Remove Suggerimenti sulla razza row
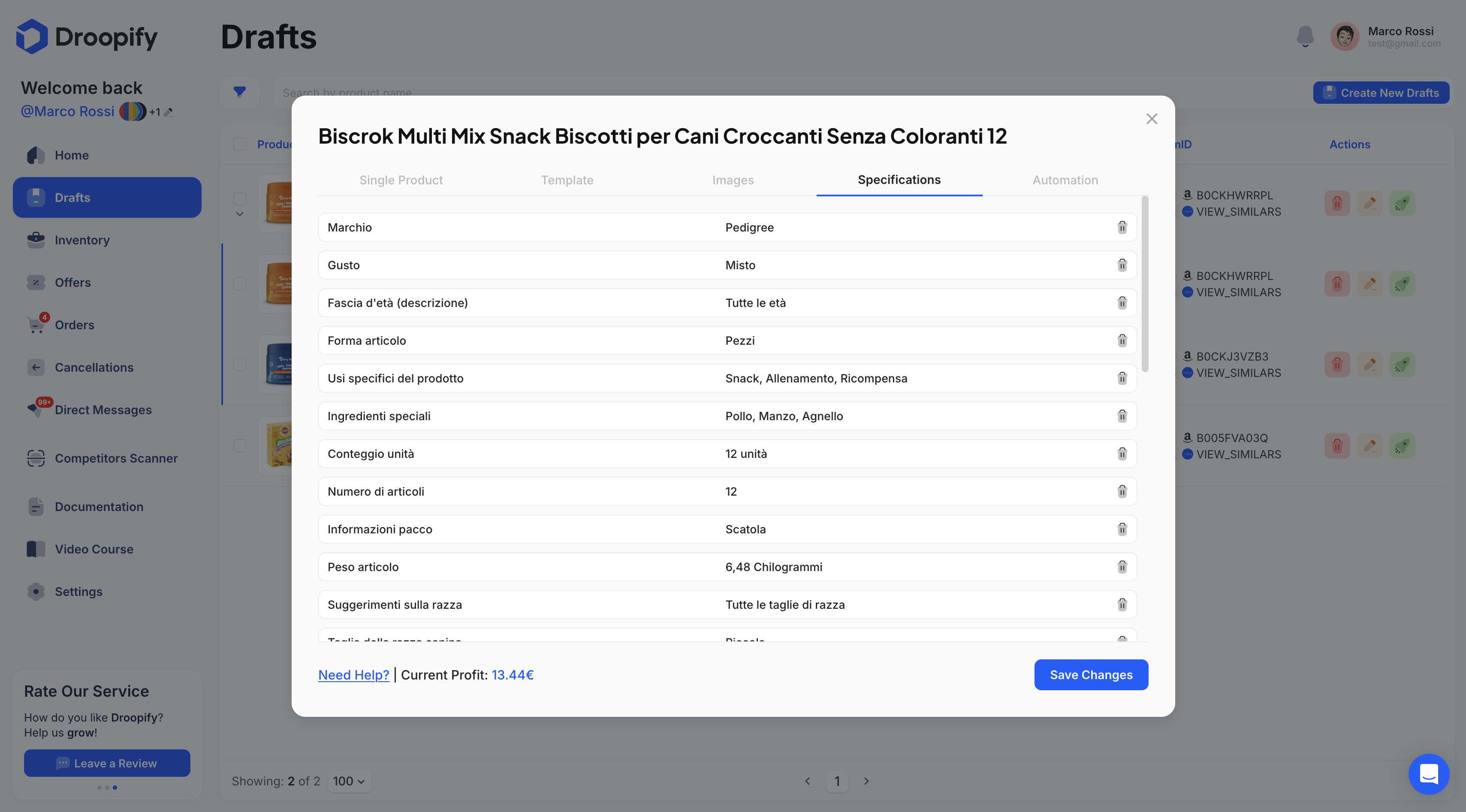This screenshot has width=1466, height=812. (x=1122, y=604)
